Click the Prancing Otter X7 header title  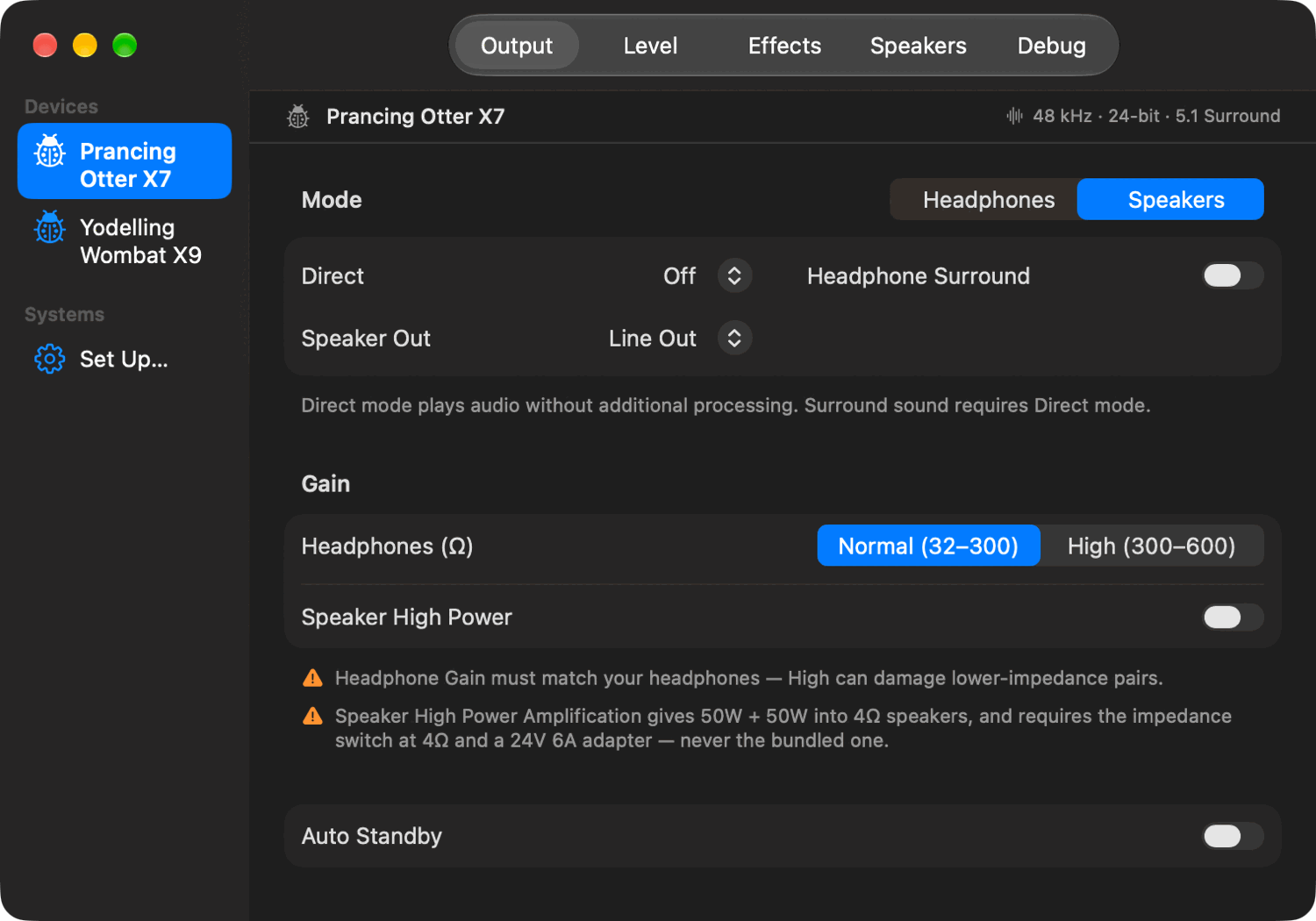coord(415,117)
